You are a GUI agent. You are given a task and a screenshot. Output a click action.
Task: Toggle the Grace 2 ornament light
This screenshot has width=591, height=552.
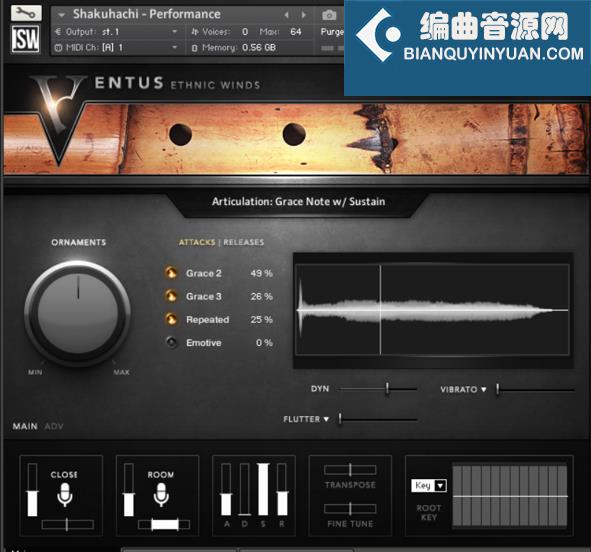click(171, 273)
